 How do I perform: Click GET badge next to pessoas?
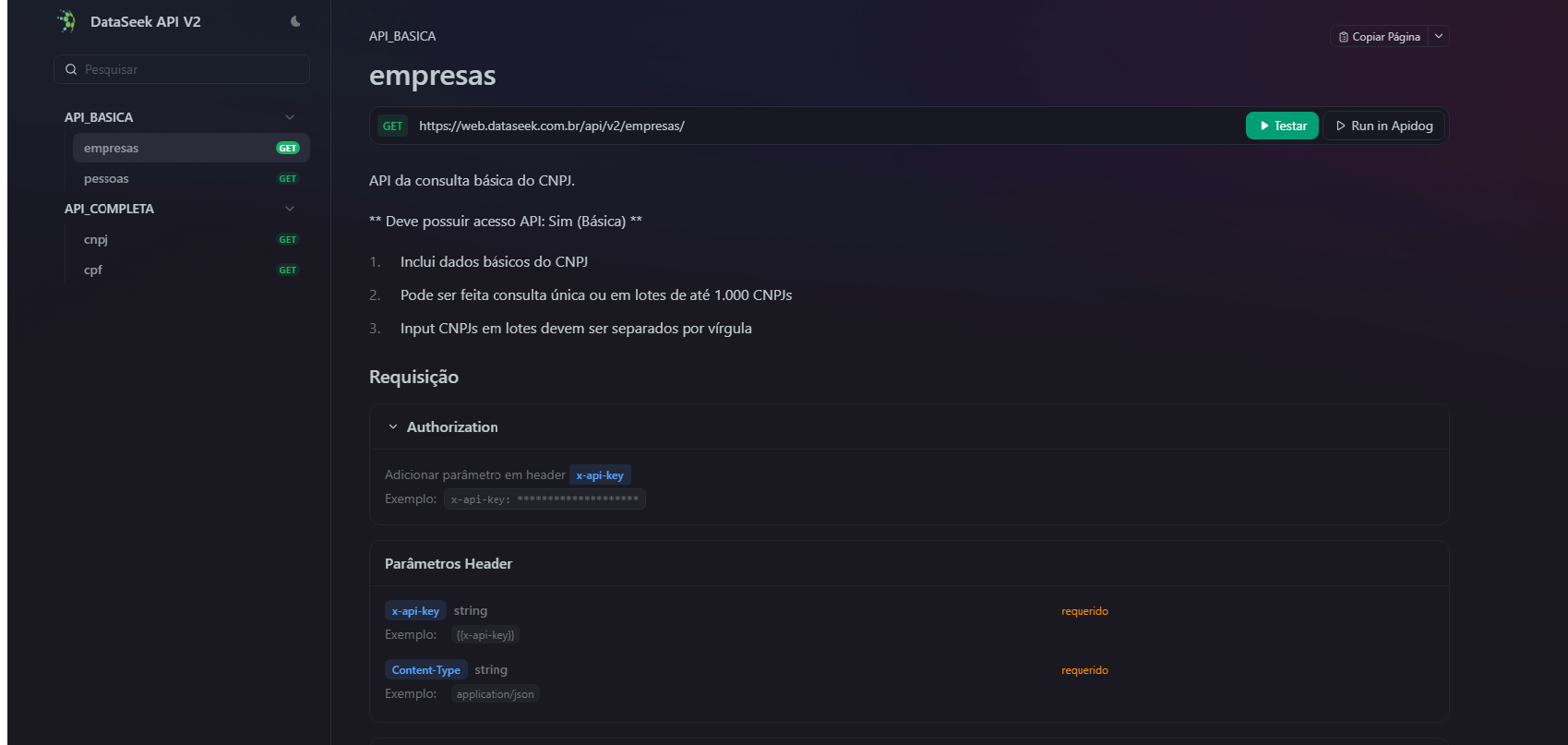click(288, 179)
